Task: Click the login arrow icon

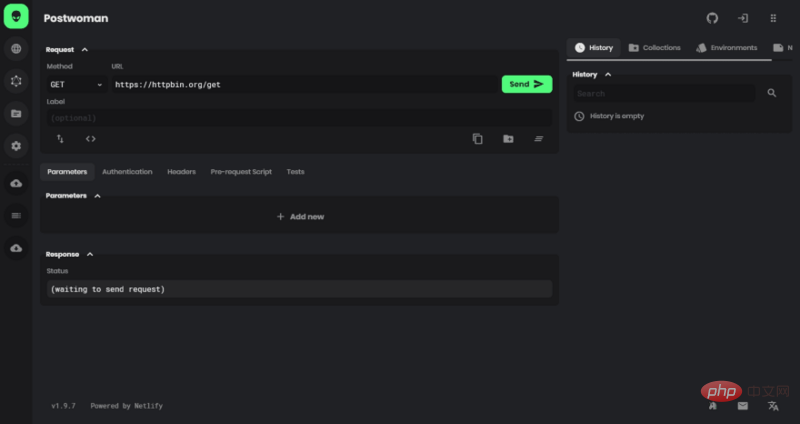Action: pyautogui.click(x=743, y=18)
